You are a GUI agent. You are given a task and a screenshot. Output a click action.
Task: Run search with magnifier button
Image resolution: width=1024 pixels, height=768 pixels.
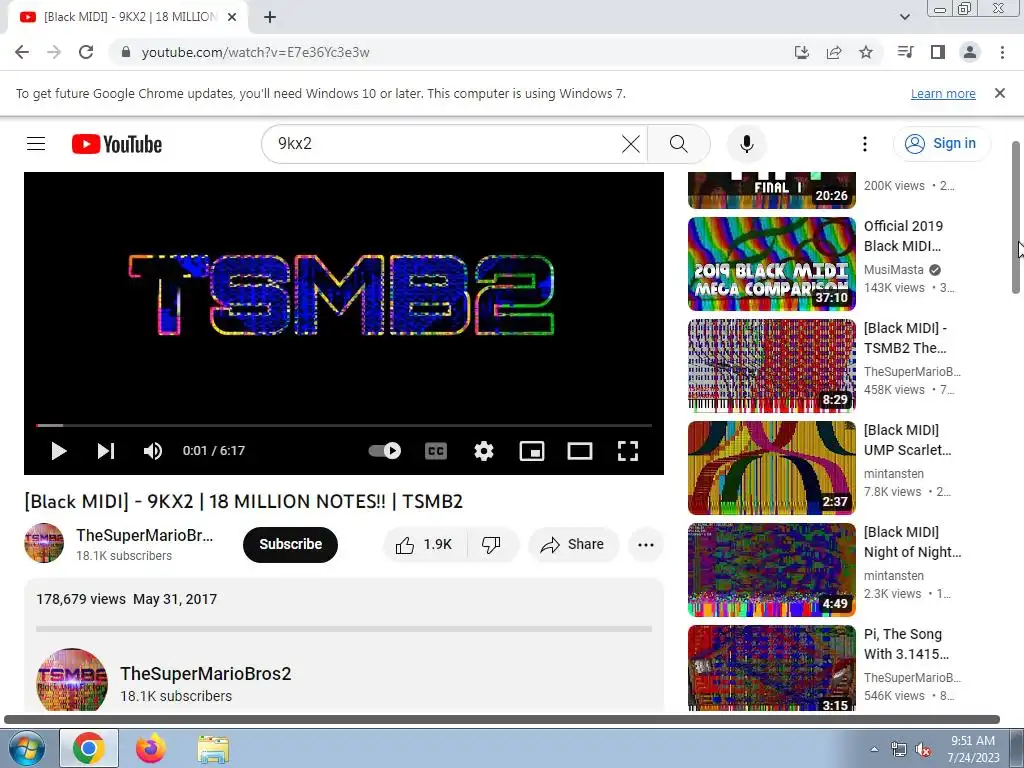tap(679, 144)
